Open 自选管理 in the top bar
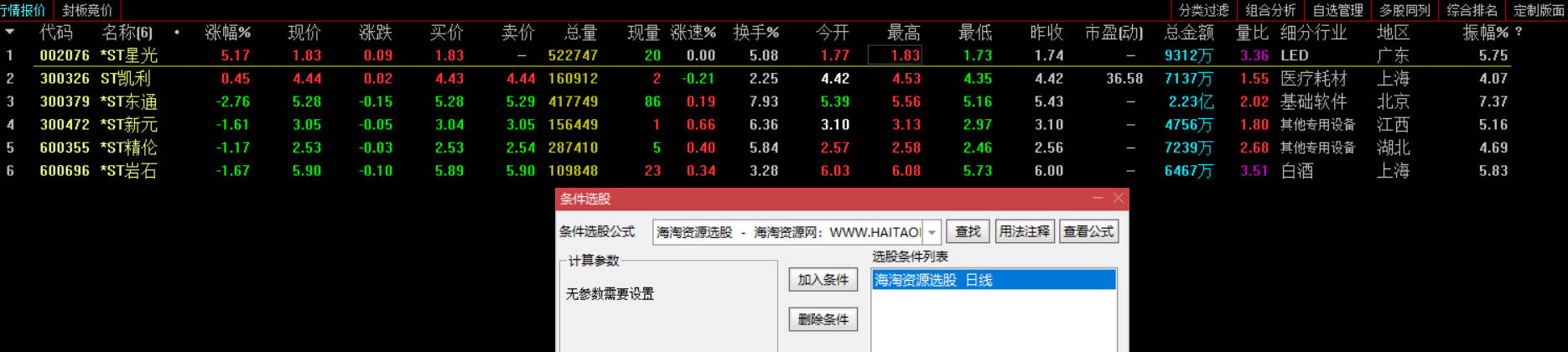 coord(1337,10)
